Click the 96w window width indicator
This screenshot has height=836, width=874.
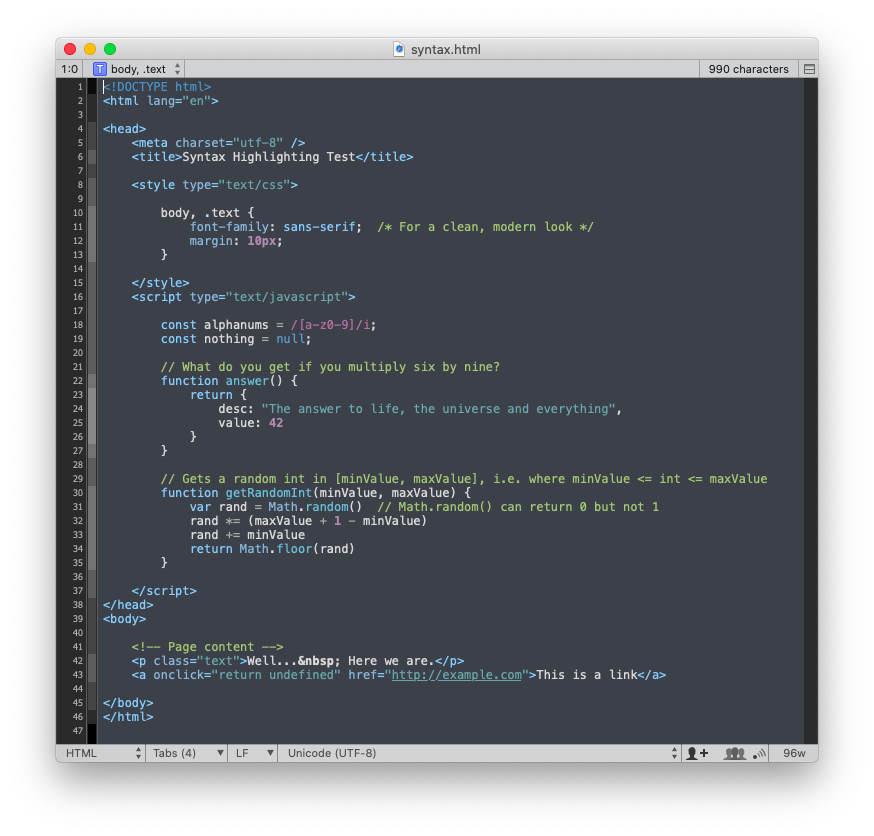click(x=794, y=754)
